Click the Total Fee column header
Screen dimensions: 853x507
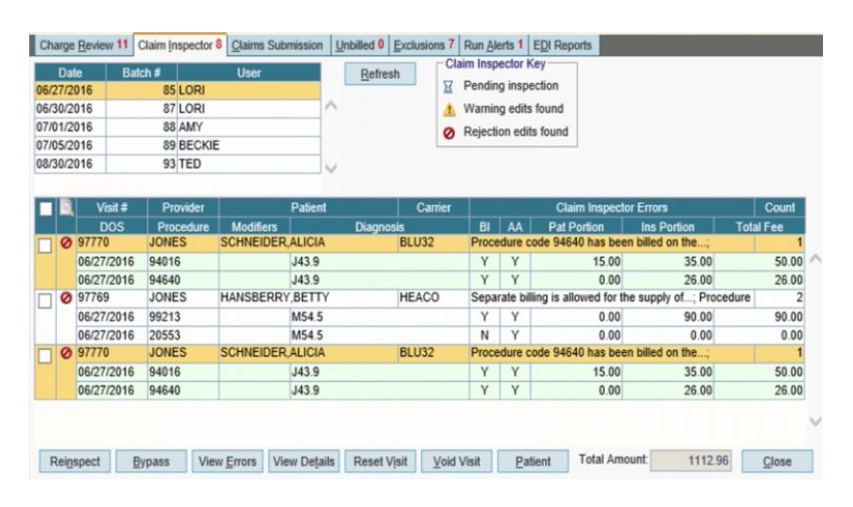[x=759, y=227]
